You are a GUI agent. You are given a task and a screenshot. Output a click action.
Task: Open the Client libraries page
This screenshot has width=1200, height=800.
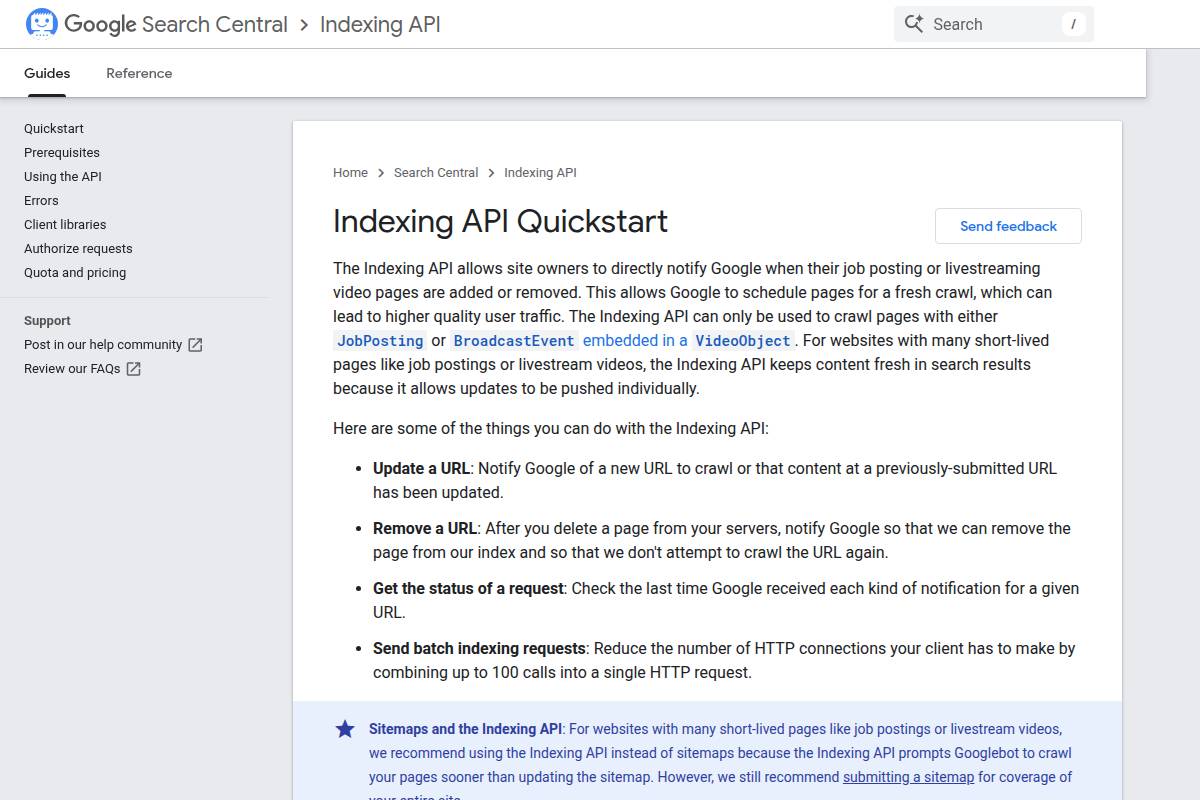click(x=64, y=224)
